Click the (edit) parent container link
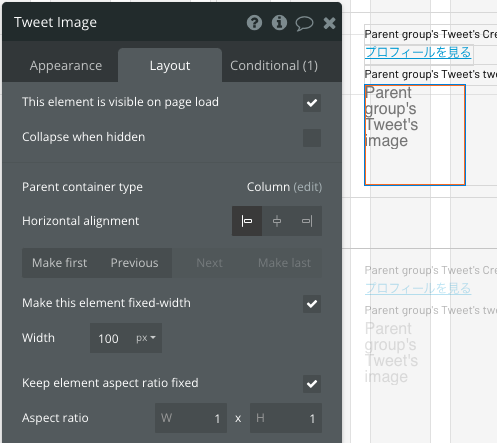Screen dimensions: 497x443 308,187
